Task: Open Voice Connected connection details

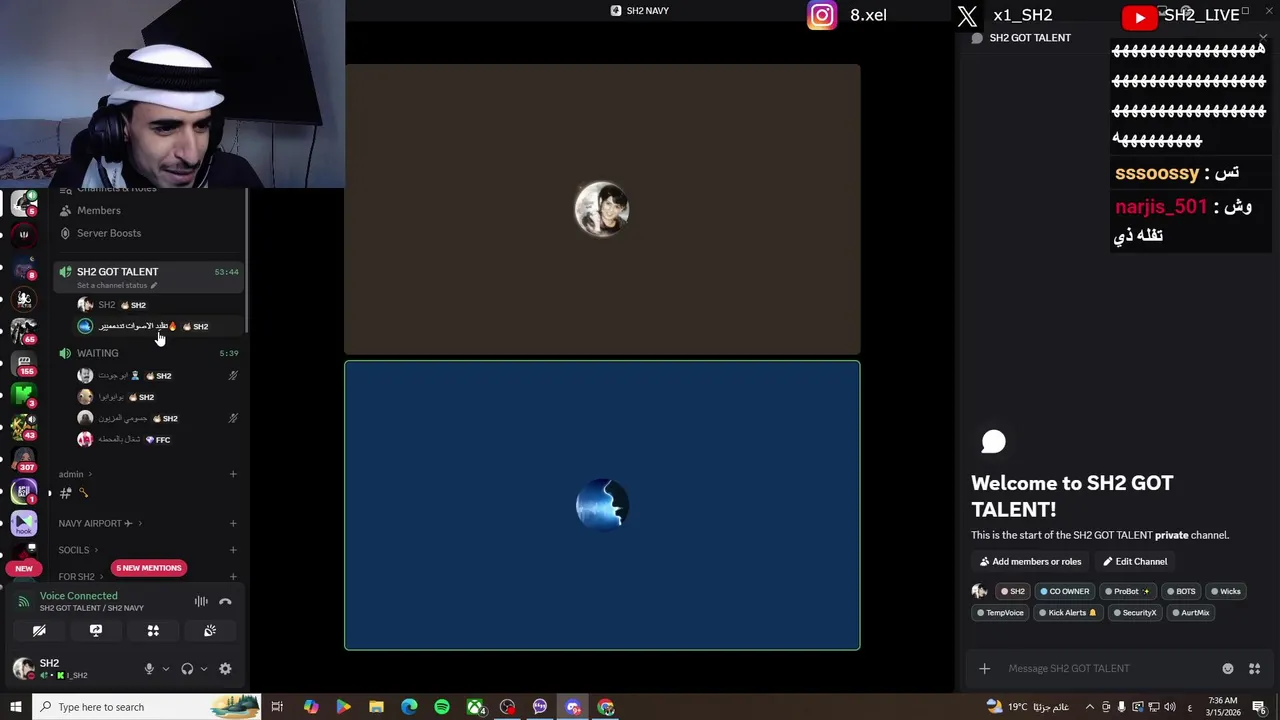Action: pos(78,596)
